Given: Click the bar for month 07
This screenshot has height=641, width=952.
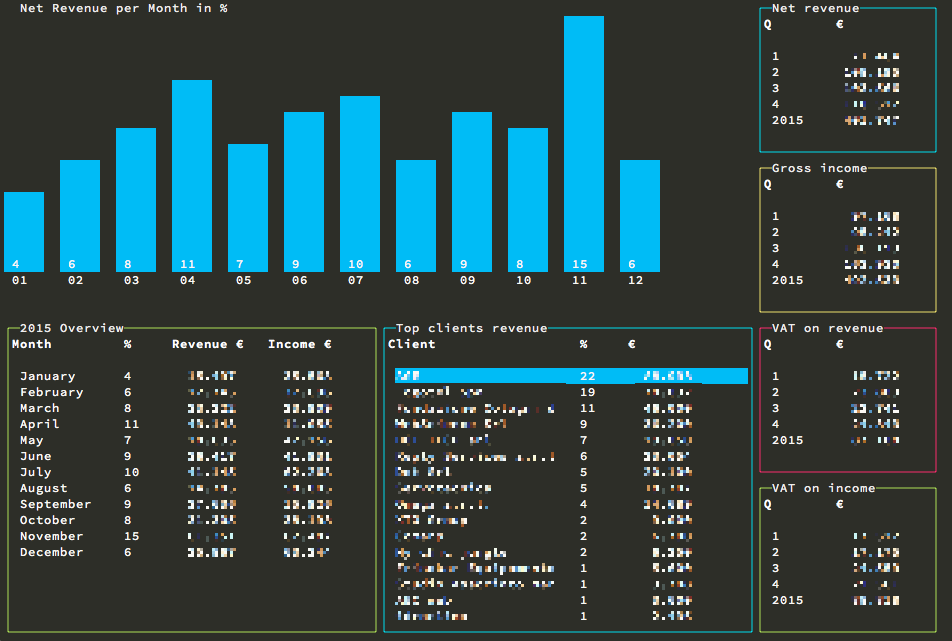Looking at the screenshot, I should click(x=360, y=184).
